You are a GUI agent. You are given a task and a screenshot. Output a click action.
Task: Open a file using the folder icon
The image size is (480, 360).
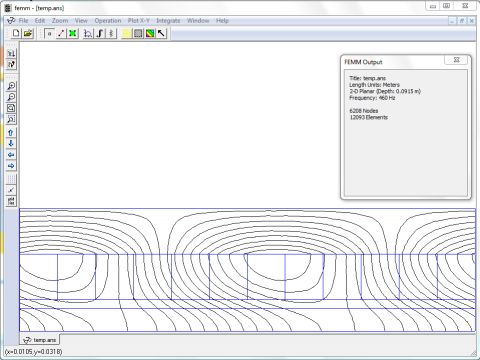click(28, 33)
